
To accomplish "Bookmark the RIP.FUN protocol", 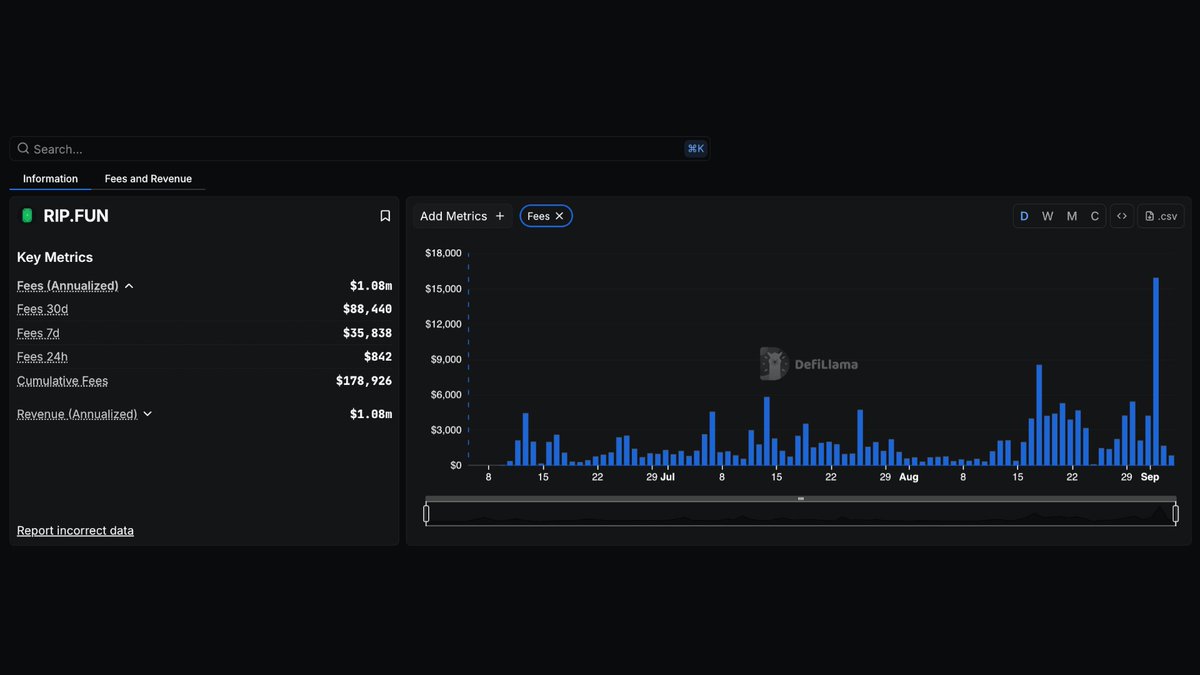I will coord(385,216).
